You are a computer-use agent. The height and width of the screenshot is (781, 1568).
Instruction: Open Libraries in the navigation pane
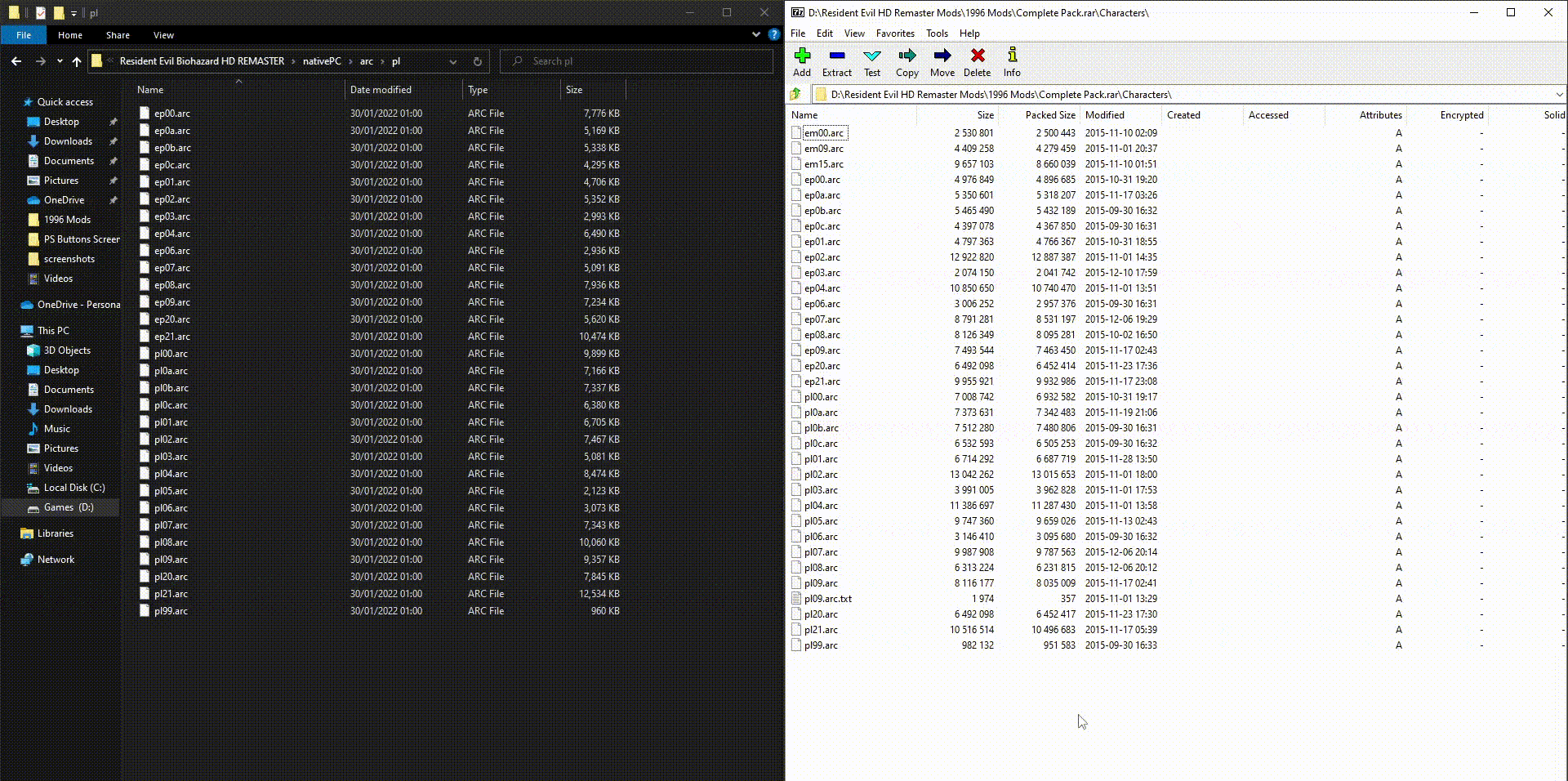click(x=56, y=533)
